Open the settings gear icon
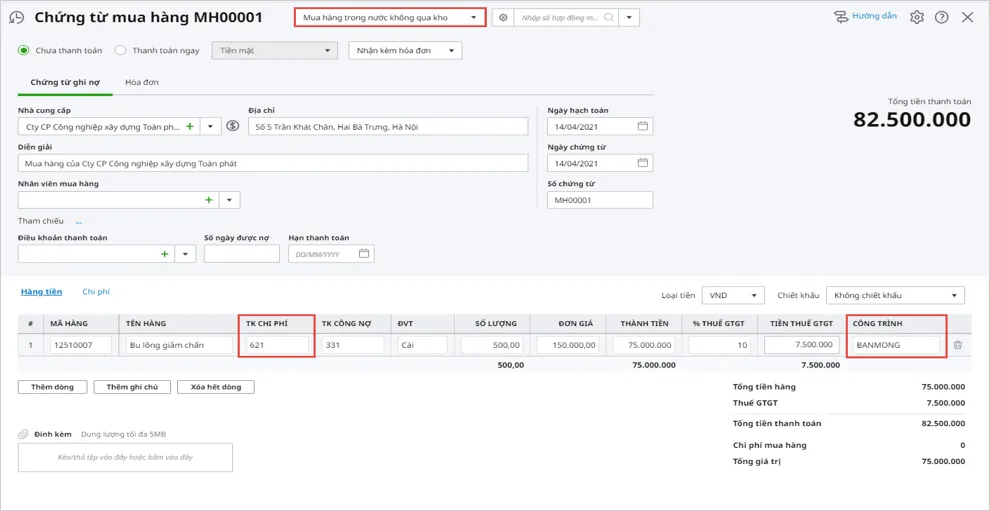 (x=916, y=18)
